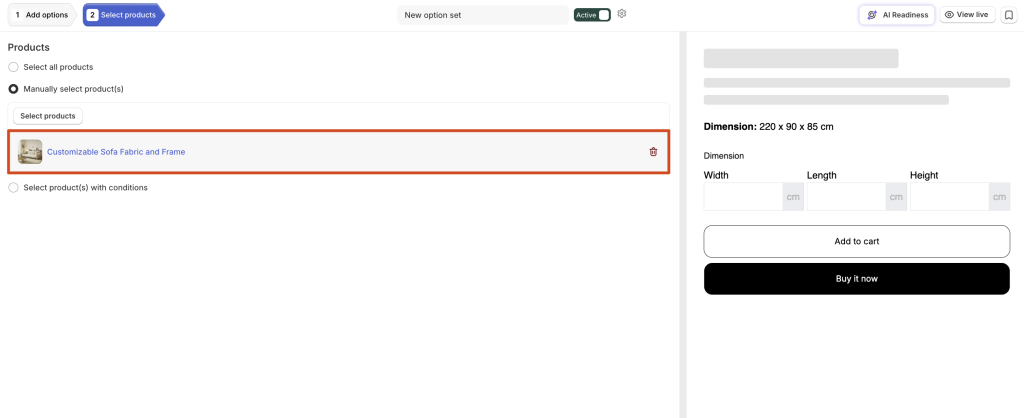The width and height of the screenshot is (1024, 418).
Task: Choose Manually select product(s) radio
Action: click(x=13, y=89)
